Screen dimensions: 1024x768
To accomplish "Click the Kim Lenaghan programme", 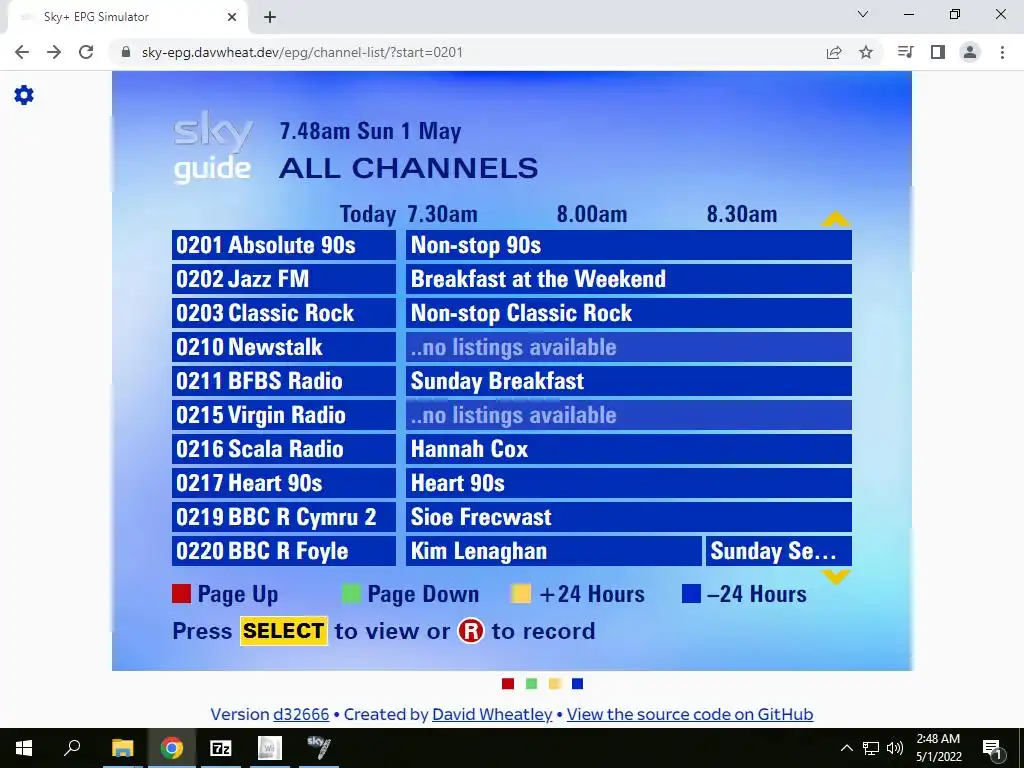I will click(x=554, y=551).
